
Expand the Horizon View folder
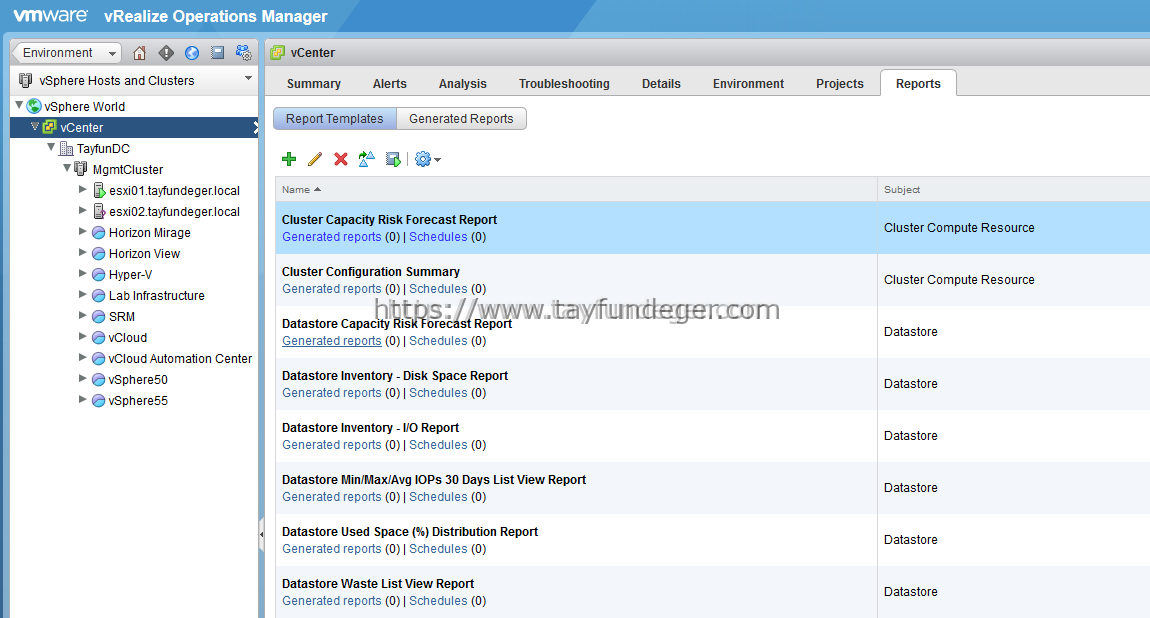tap(82, 253)
